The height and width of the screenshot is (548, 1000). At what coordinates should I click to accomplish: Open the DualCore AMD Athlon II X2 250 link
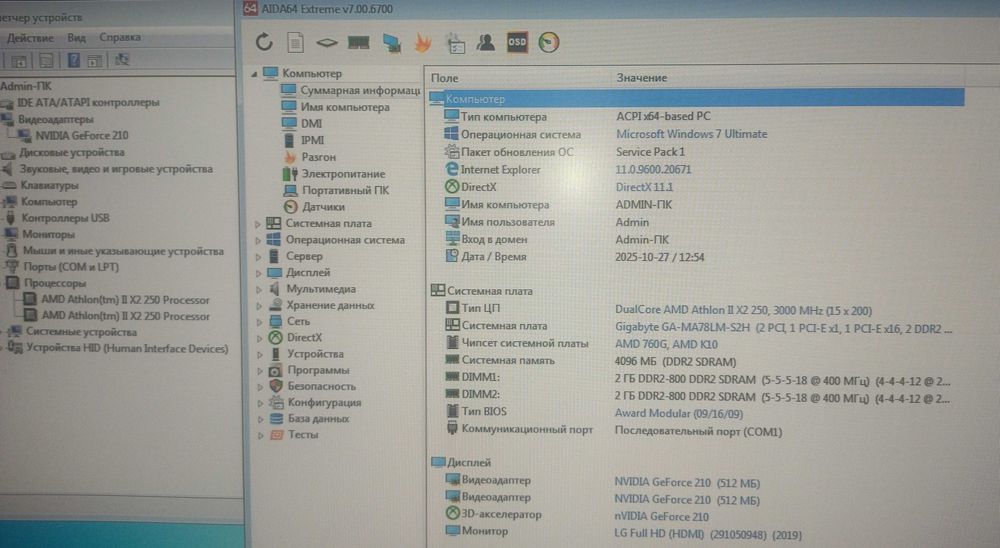coord(743,311)
